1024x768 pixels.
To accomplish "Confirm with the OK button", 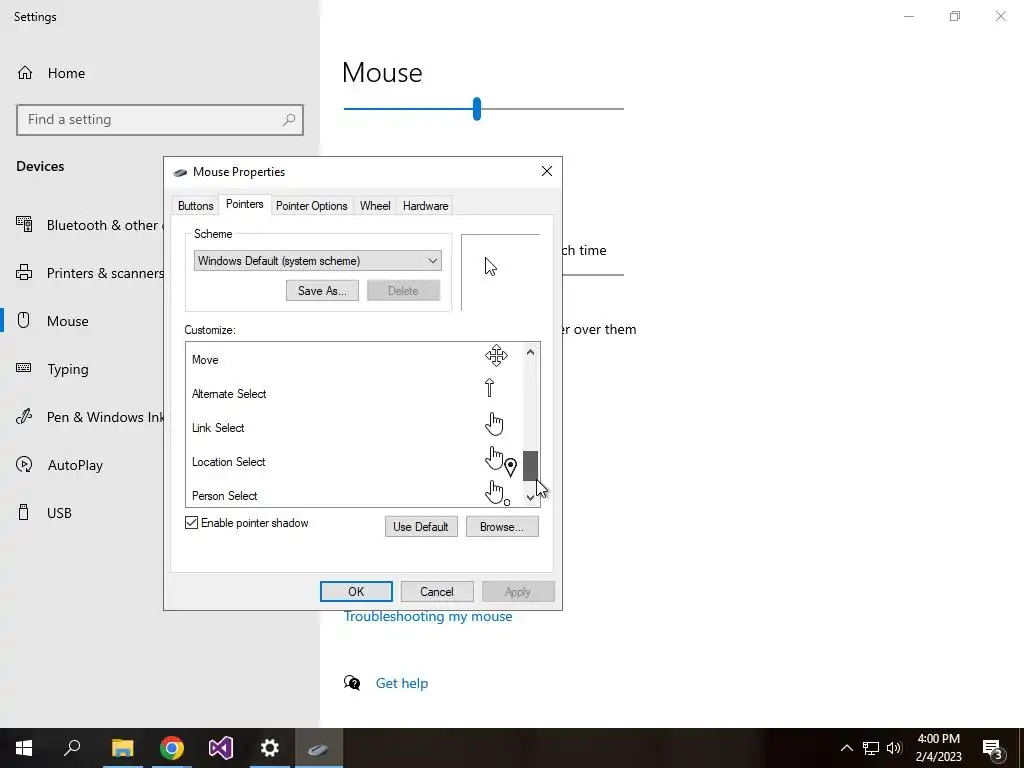I will [x=356, y=592].
